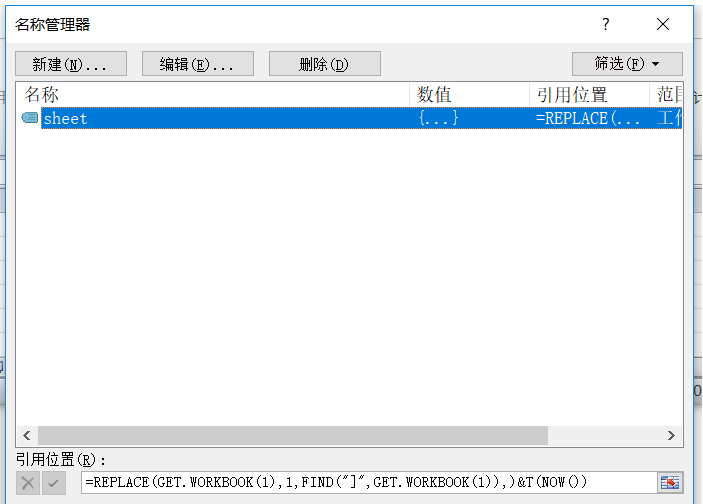
Task: Click the Delete (删除) button
Action: [325, 64]
